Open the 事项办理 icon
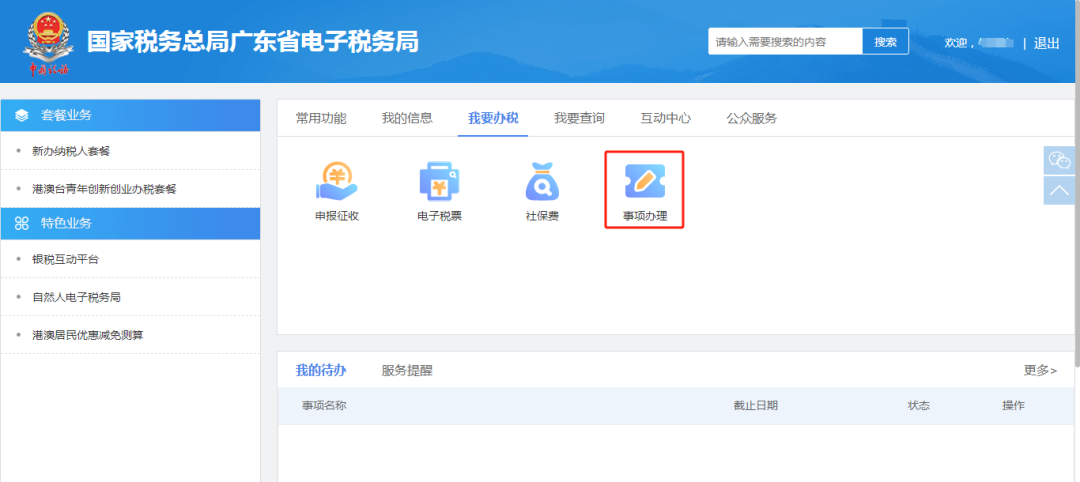 (x=645, y=192)
